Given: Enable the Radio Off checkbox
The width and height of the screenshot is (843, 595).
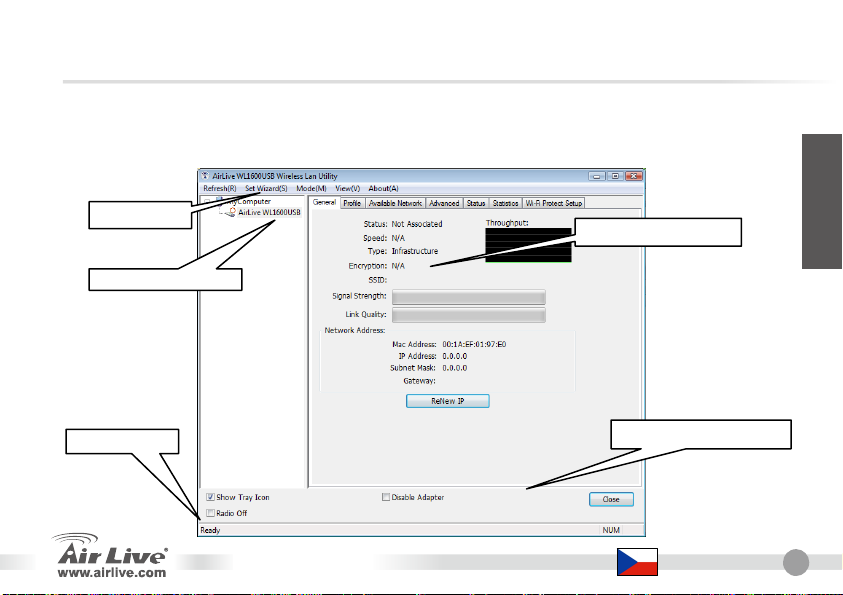Looking at the screenshot, I should [211, 513].
